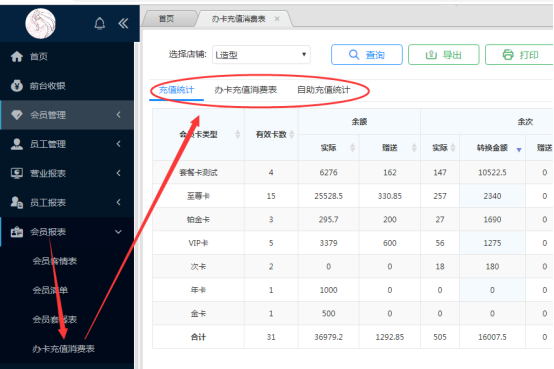This screenshot has height=369, width=554.
Task: Click the 金卡 row name
Action: [x=198, y=314]
